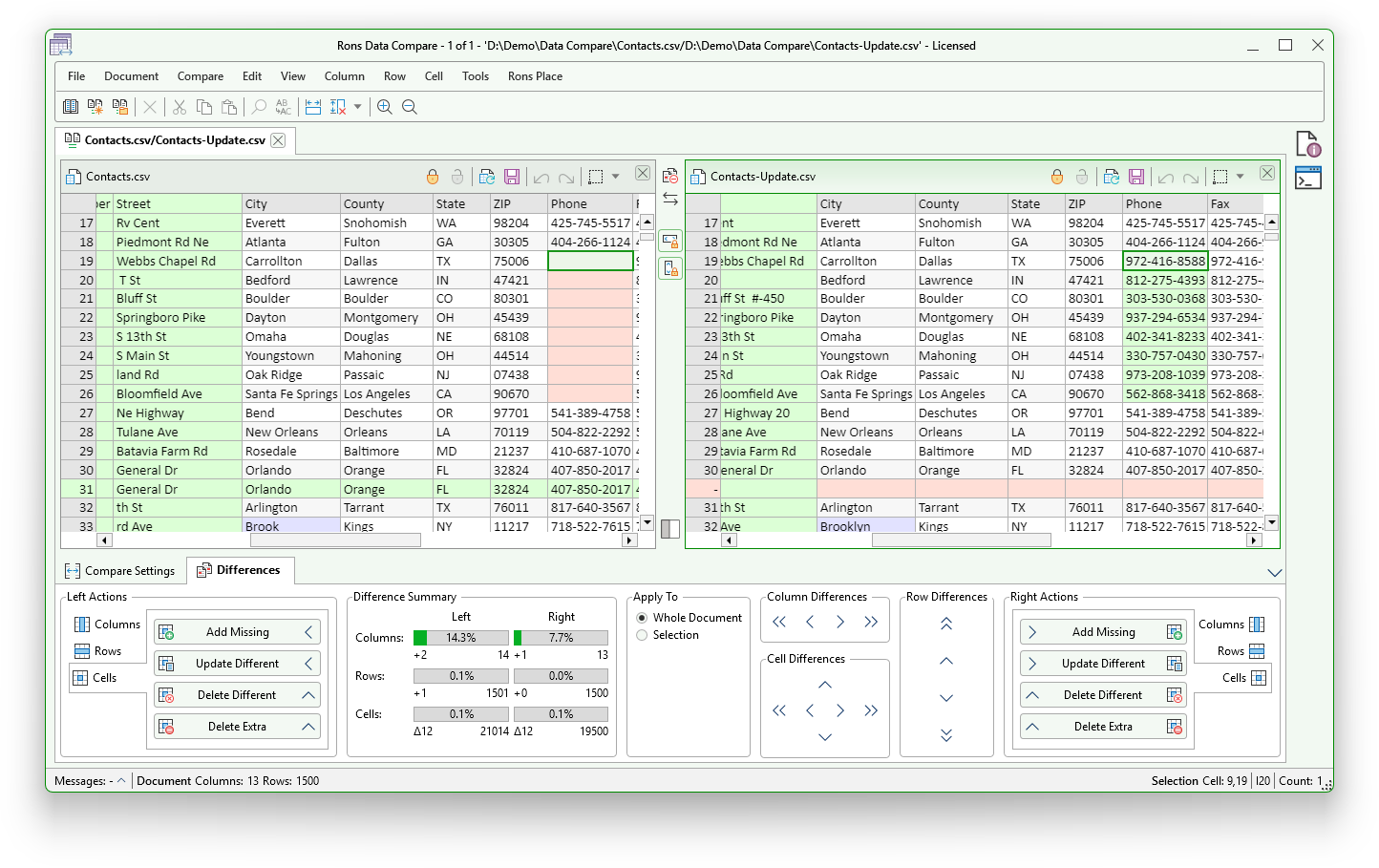Jump to first column difference
This screenshot has height=868, width=1379.
[x=779, y=622]
